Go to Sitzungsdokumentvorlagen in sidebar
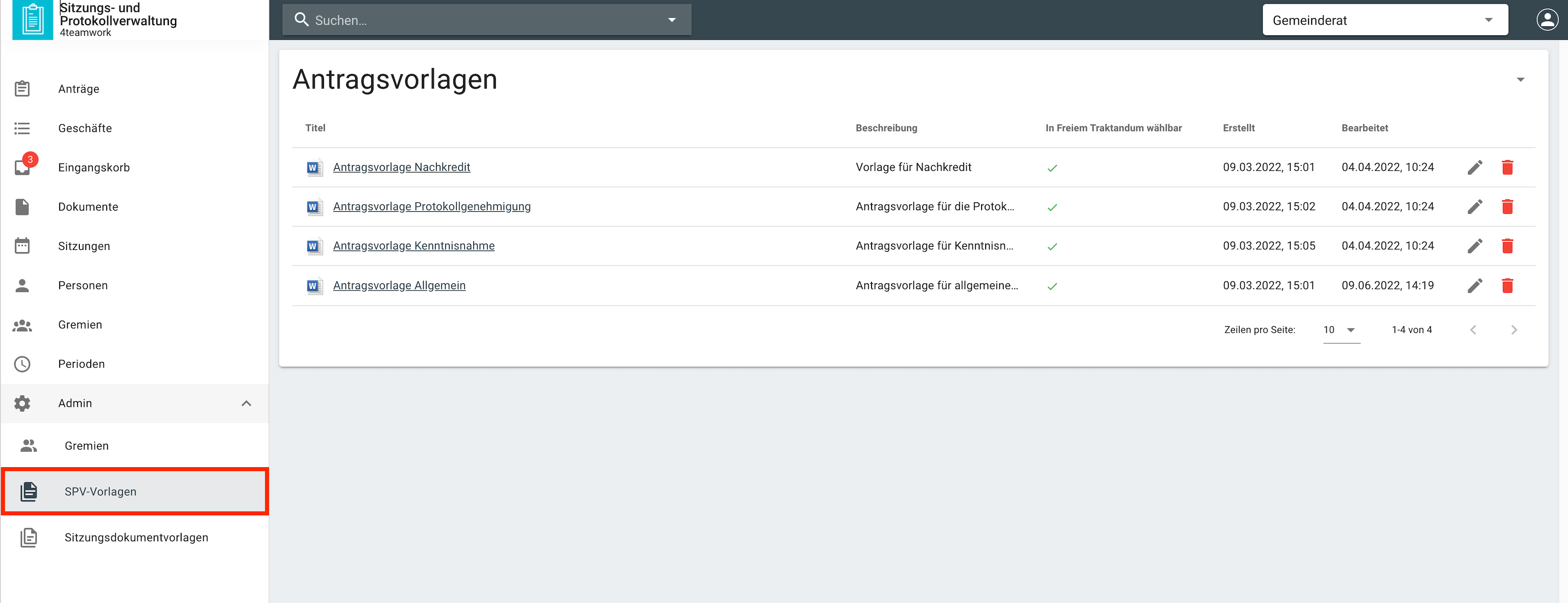This screenshot has width=1568, height=603. point(136,537)
